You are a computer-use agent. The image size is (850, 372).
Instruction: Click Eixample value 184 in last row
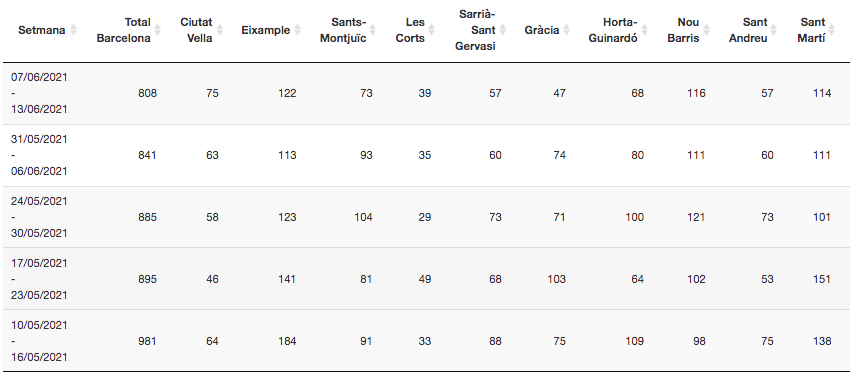287,342
